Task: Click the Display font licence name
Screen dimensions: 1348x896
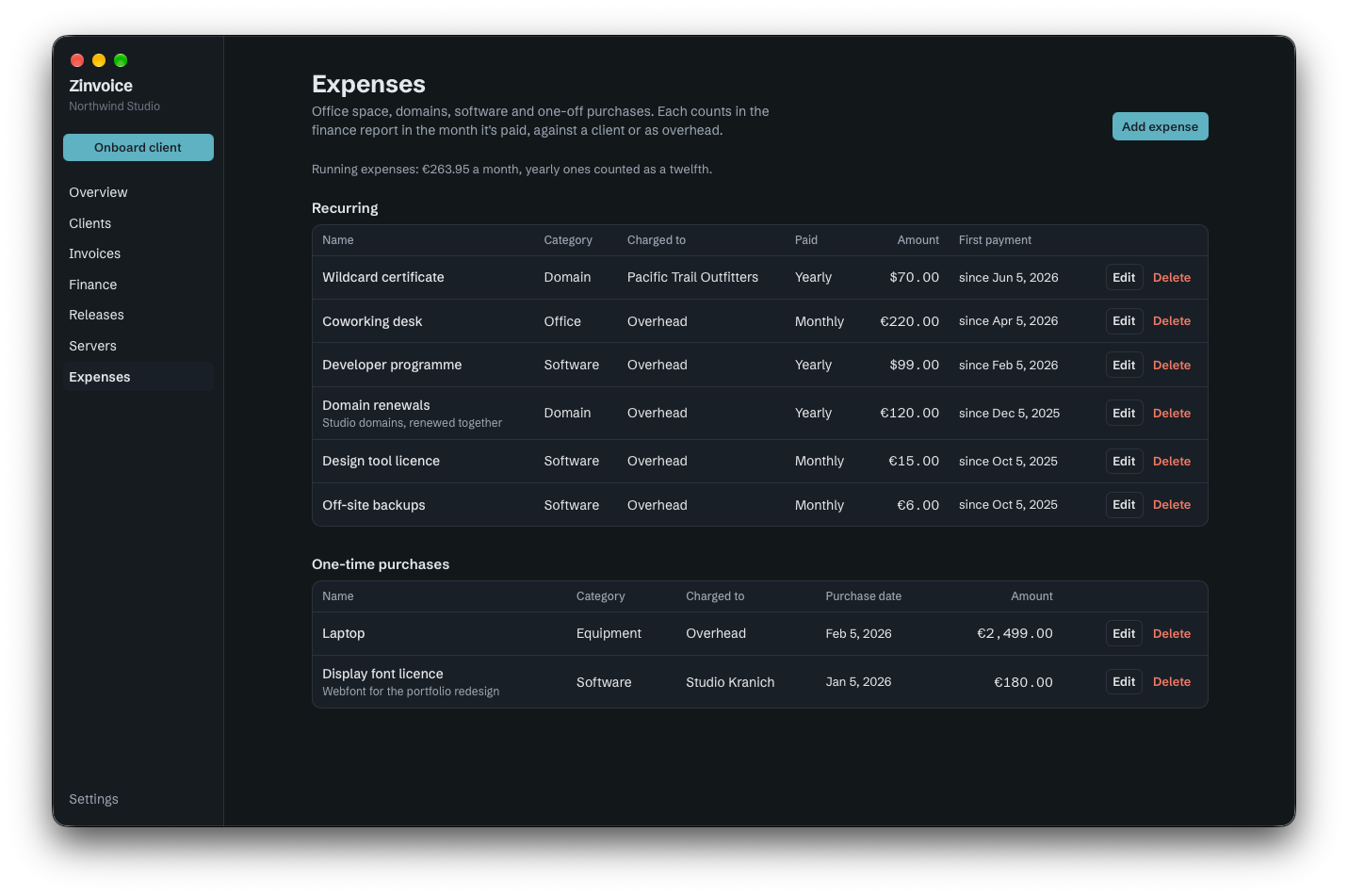Action: pyautogui.click(x=382, y=674)
